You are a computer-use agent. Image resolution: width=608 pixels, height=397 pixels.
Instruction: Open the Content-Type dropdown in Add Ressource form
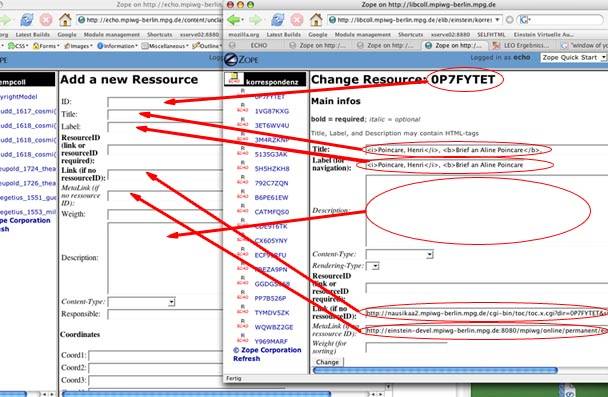(142, 302)
